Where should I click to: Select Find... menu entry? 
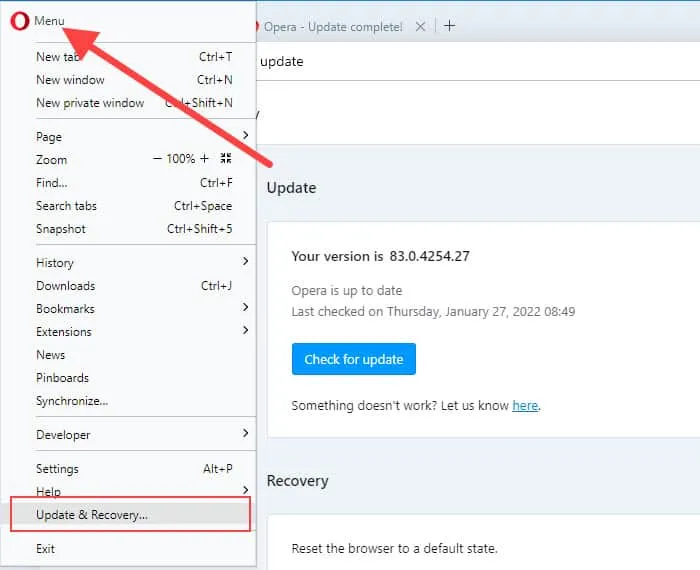click(x=134, y=183)
